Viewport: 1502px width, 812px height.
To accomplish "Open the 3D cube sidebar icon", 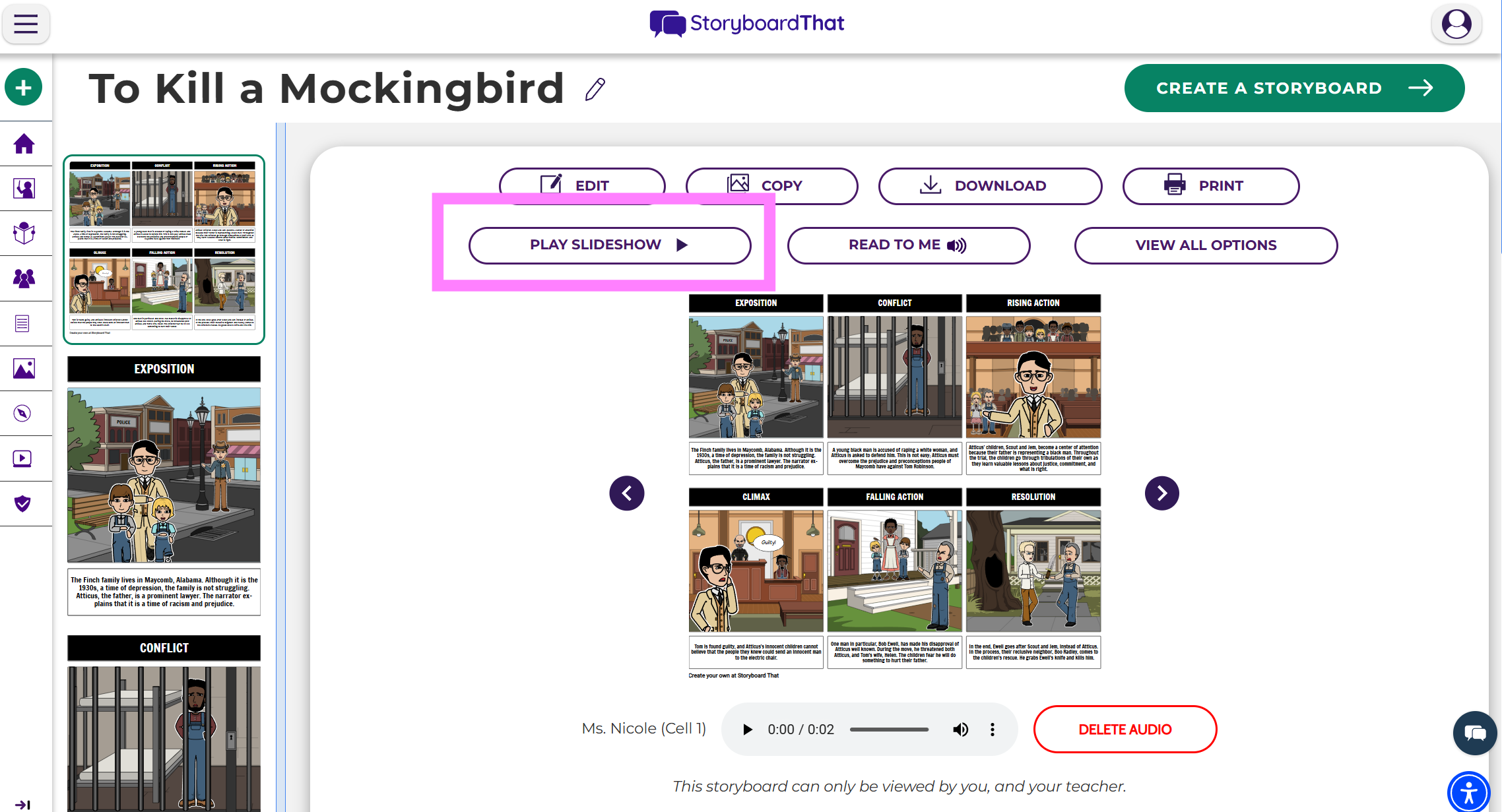I will (24, 234).
